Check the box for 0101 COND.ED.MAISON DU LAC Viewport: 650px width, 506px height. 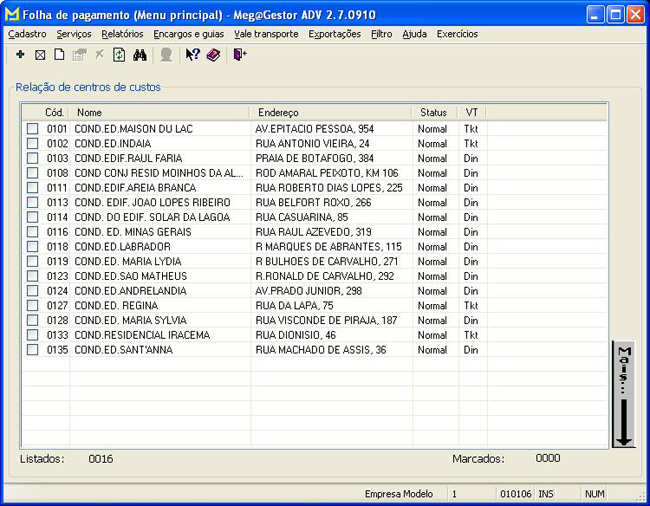tap(32, 128)
